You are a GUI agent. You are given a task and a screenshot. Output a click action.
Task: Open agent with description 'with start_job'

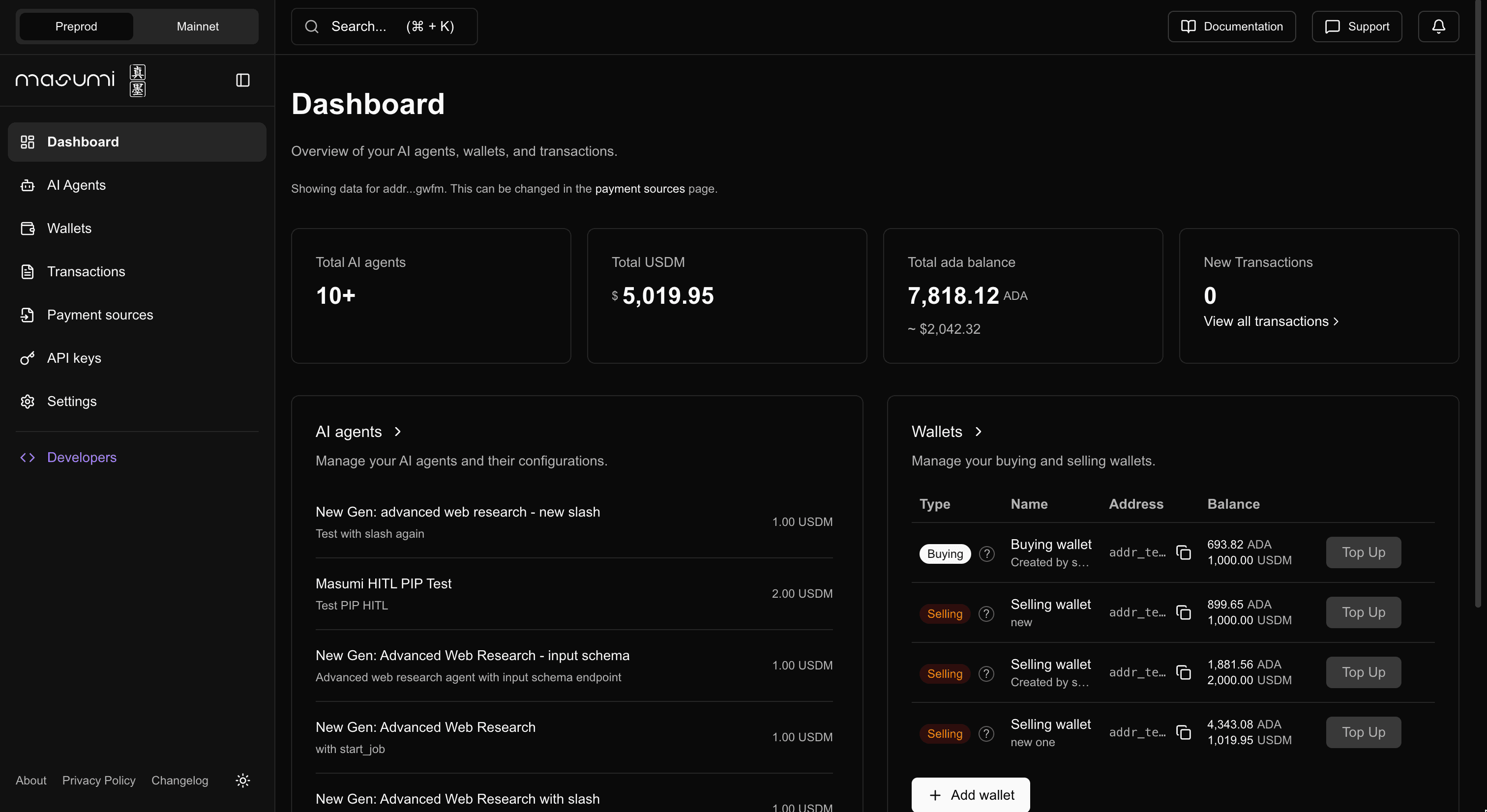point(574,738)
